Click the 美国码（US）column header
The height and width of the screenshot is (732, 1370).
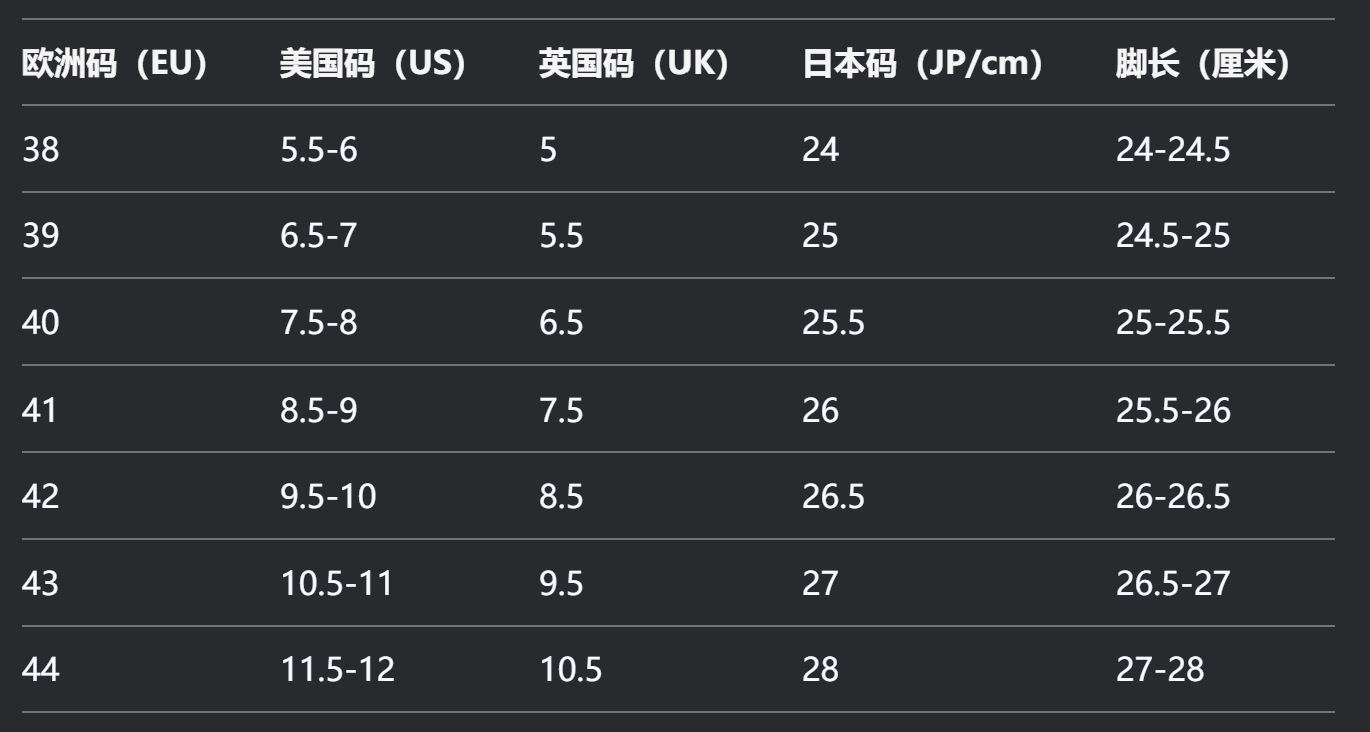click(x=373, y=65)
